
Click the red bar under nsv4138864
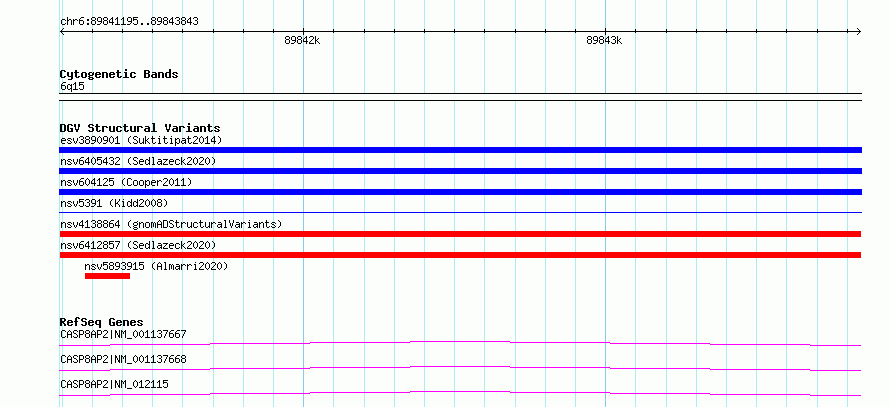pyautogui.click(x=460, y=234)
